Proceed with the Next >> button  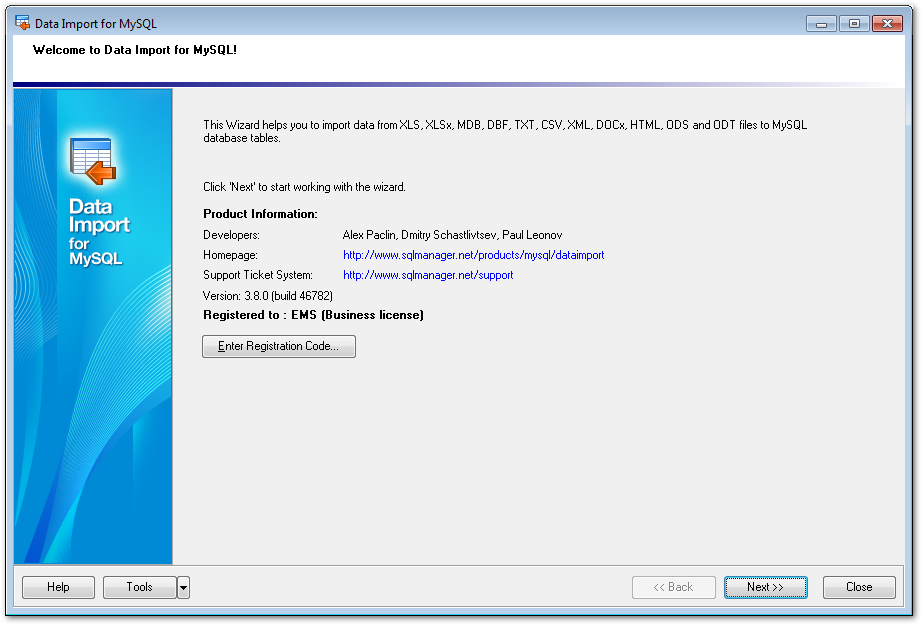pyautogui.click(x=766, y=587)
